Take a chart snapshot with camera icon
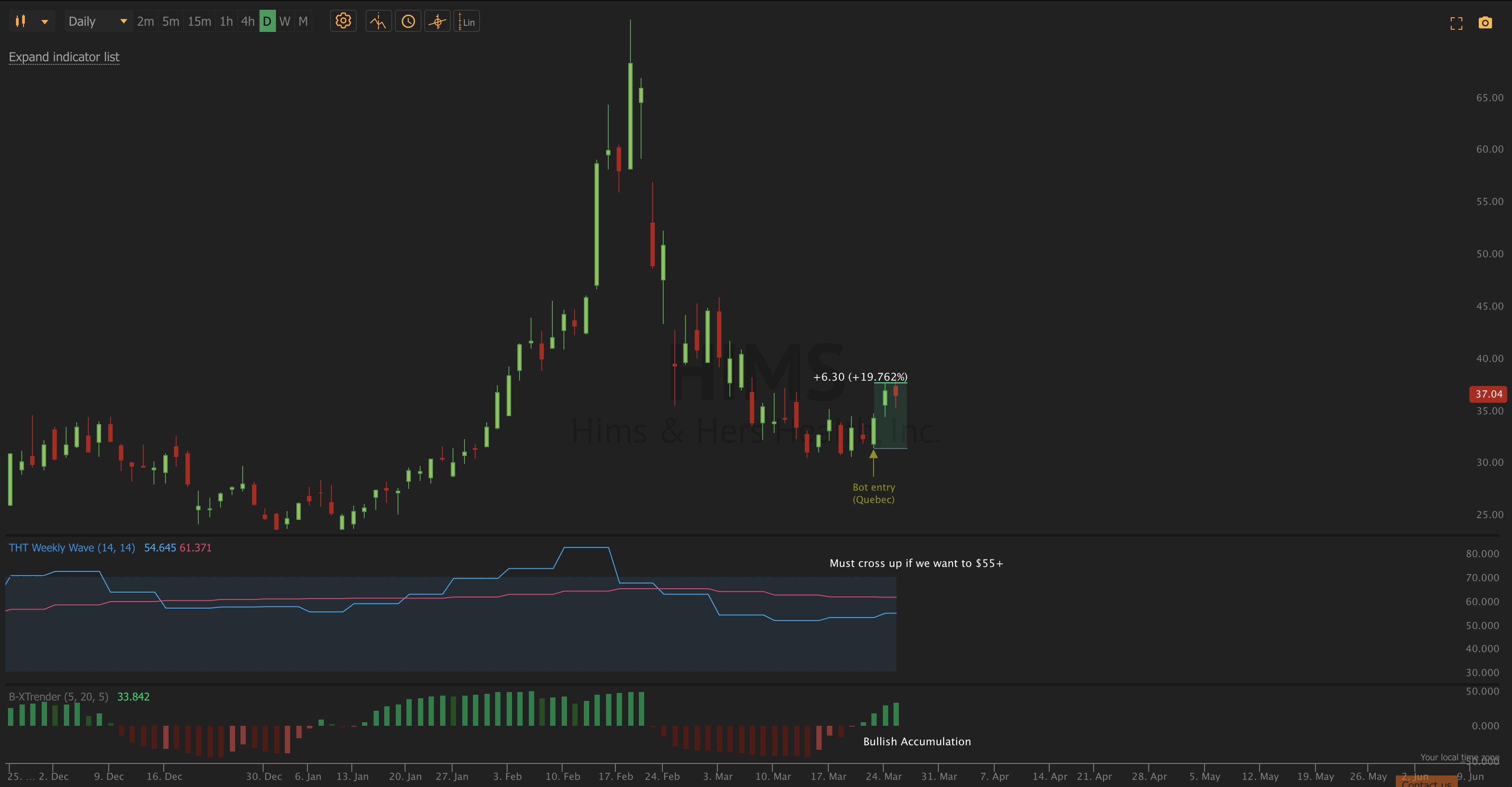This screenshot has width=1512, height=787. click(1485, 23)
